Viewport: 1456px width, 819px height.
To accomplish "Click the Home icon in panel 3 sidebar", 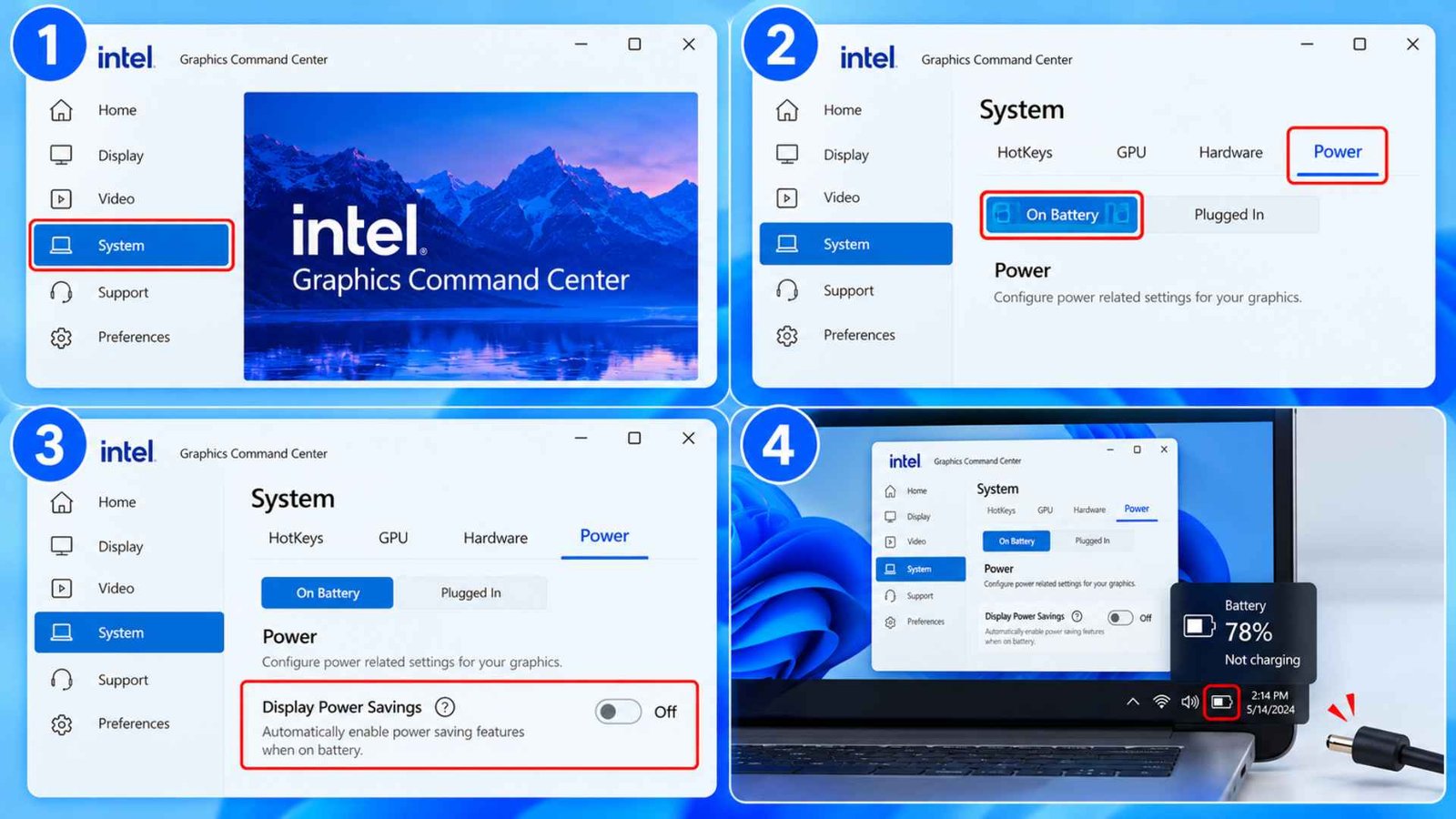I will pos(61,502).
